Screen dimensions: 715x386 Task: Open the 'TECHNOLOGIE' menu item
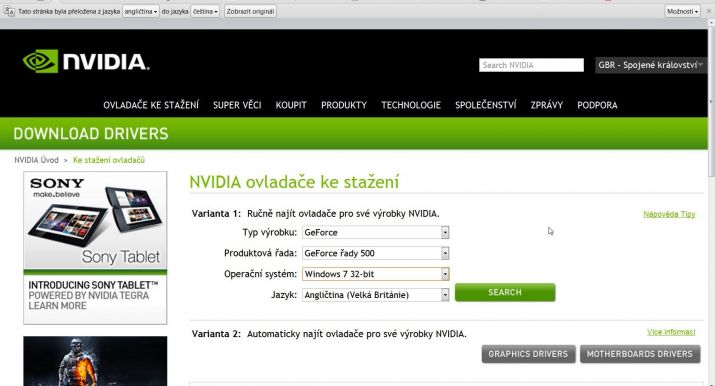pyautogui.click(x=411, y=105)
